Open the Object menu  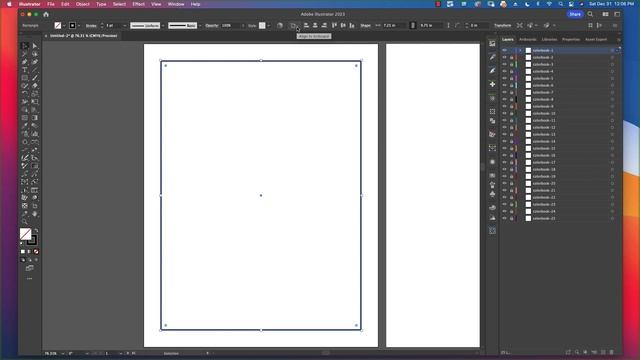pos(82,4)
